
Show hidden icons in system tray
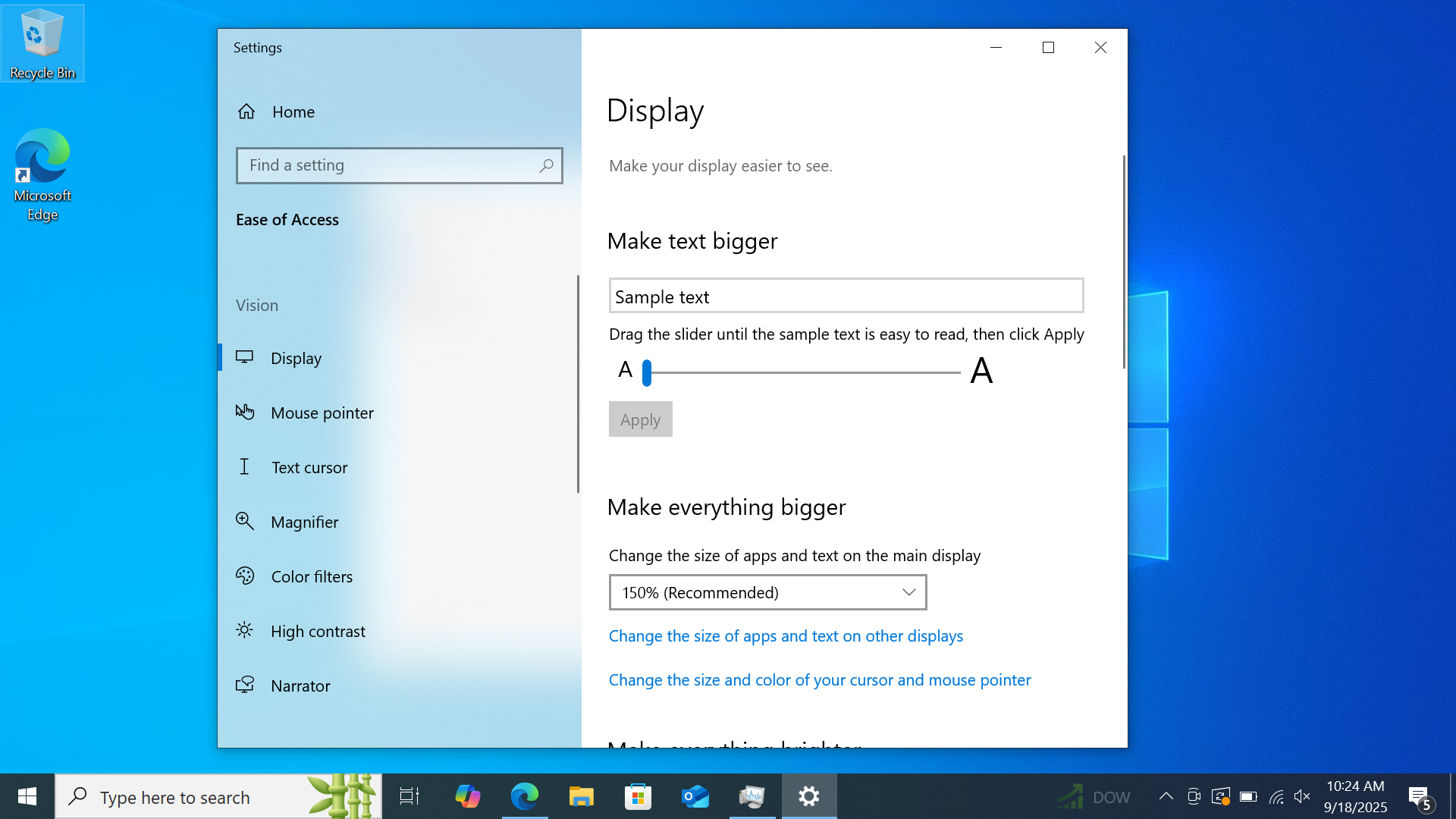pyautogui.click(x=1166, y=796)
